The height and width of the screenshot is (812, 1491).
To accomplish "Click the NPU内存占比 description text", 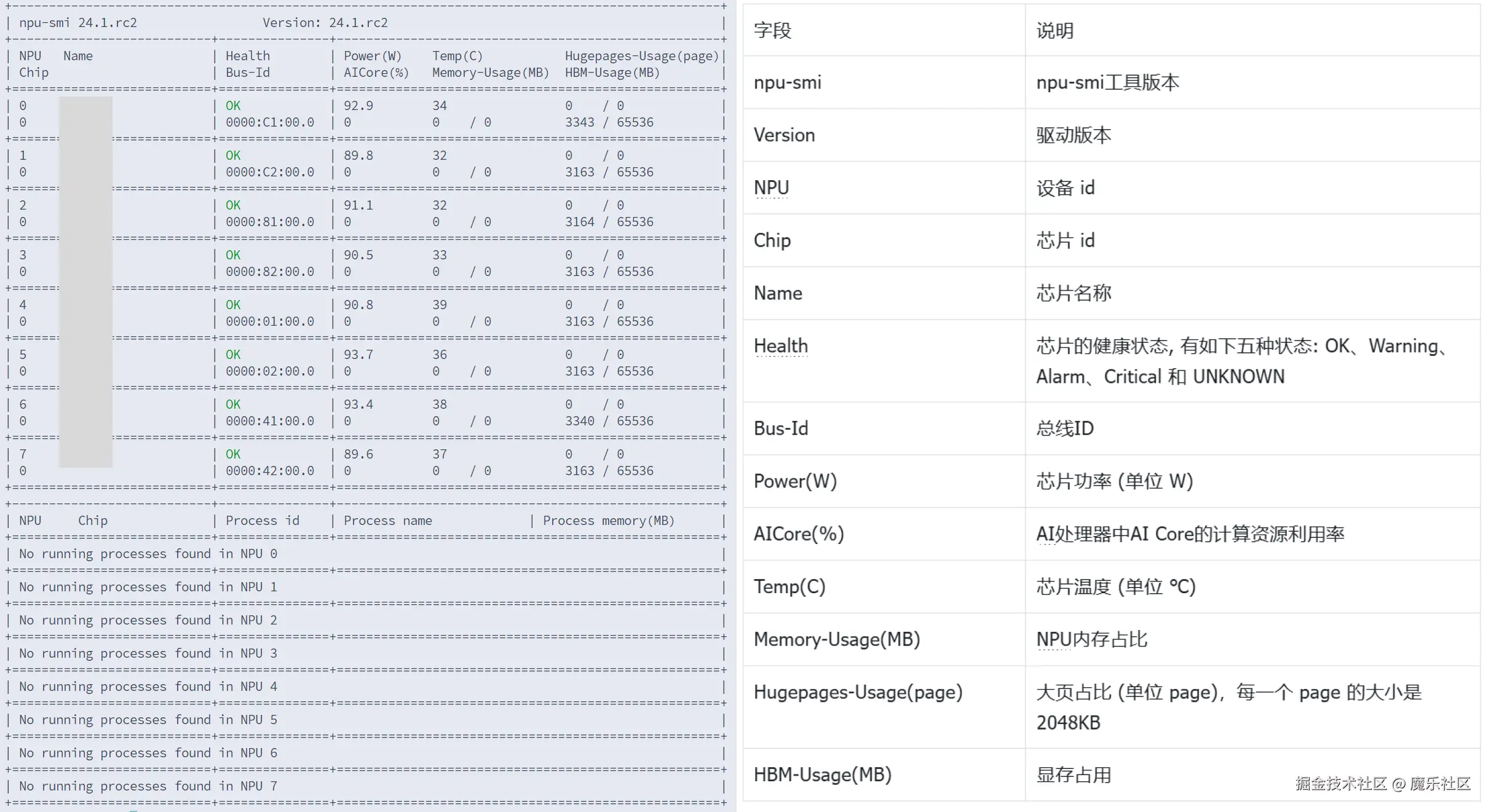I will (1091, 639).
